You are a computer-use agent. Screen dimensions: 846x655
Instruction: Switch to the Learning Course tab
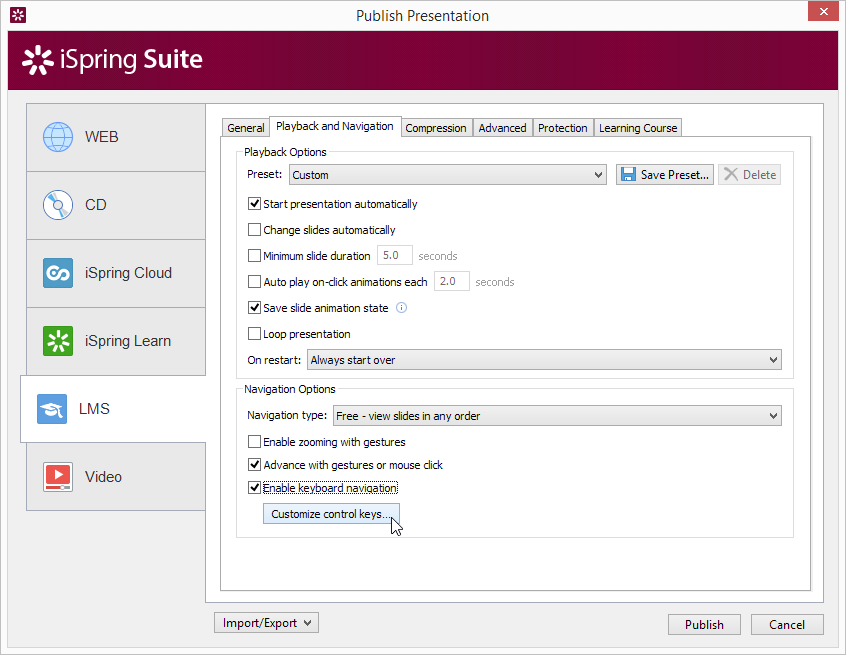tap(638, 128)
